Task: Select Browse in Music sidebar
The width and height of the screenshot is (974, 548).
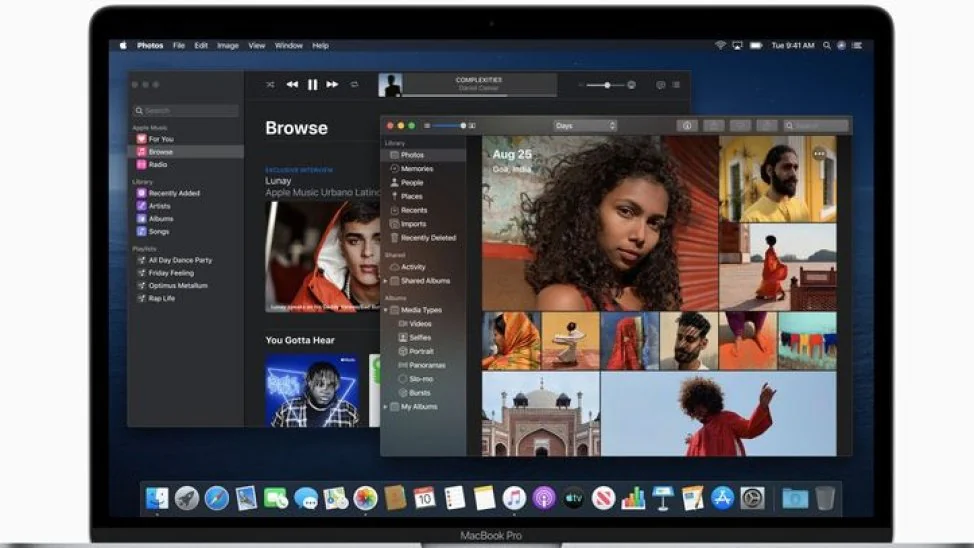Action: [x=186, y=152]
